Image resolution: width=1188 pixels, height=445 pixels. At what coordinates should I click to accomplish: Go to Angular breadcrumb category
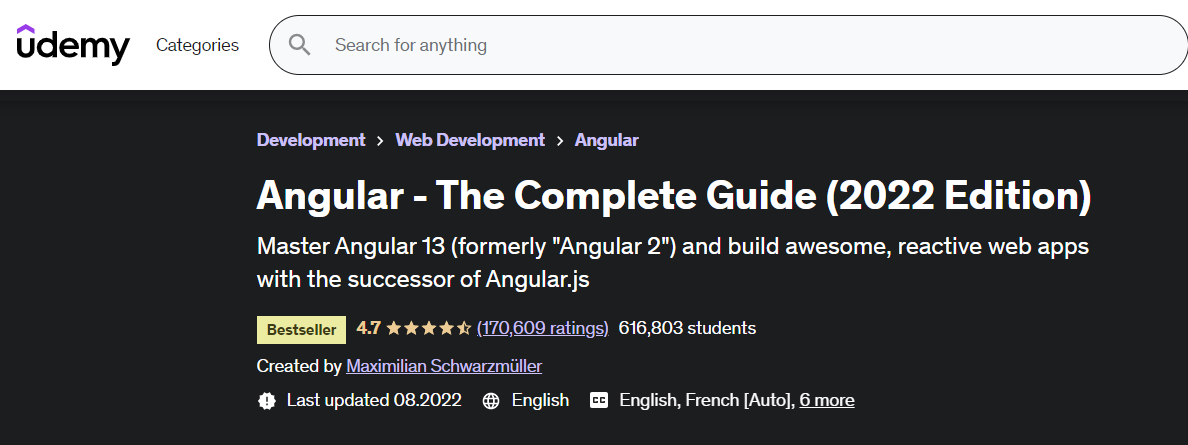[x=606, y=140]
